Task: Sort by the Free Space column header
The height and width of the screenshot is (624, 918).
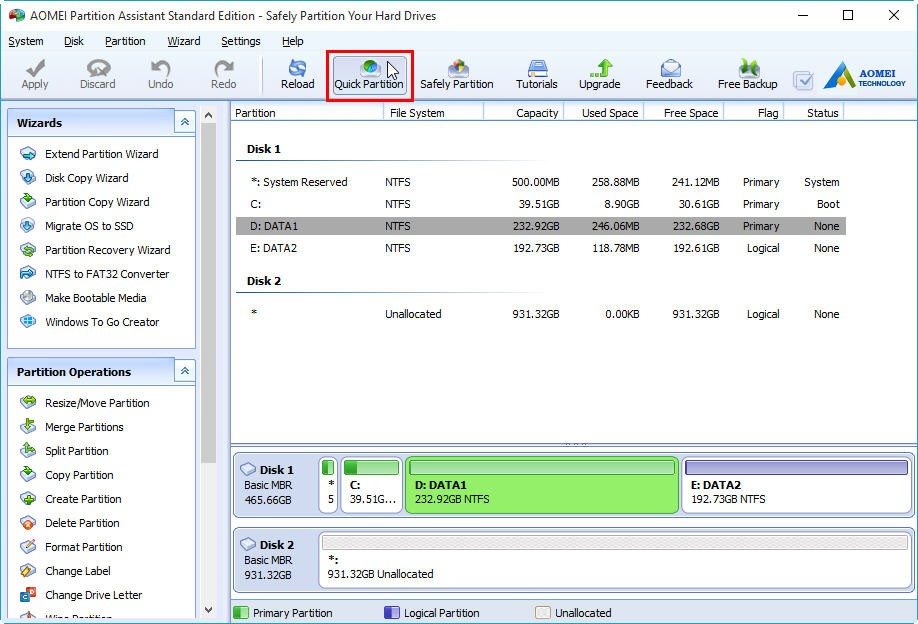Action: point(684,112)
